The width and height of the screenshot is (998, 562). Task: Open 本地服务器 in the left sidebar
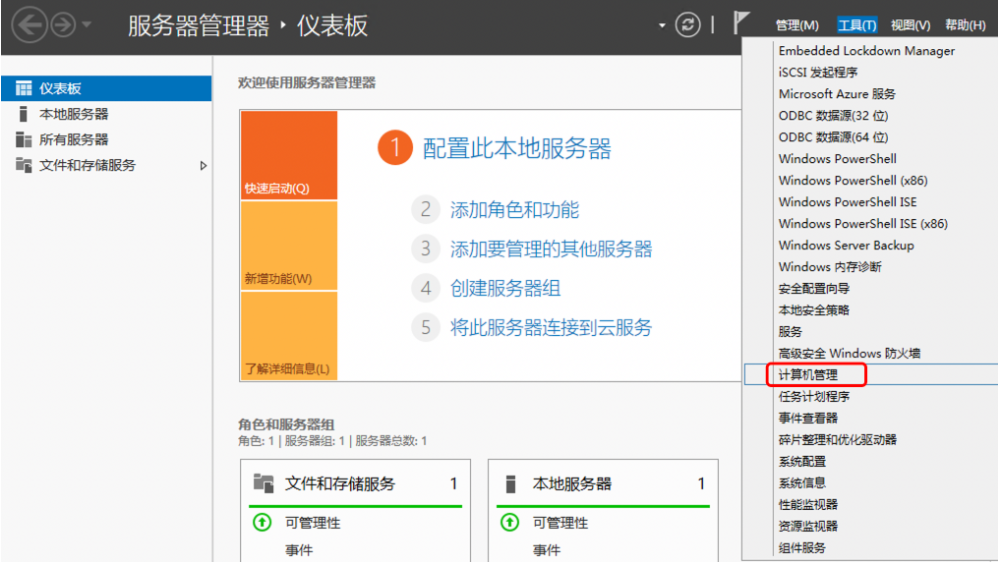73,114
